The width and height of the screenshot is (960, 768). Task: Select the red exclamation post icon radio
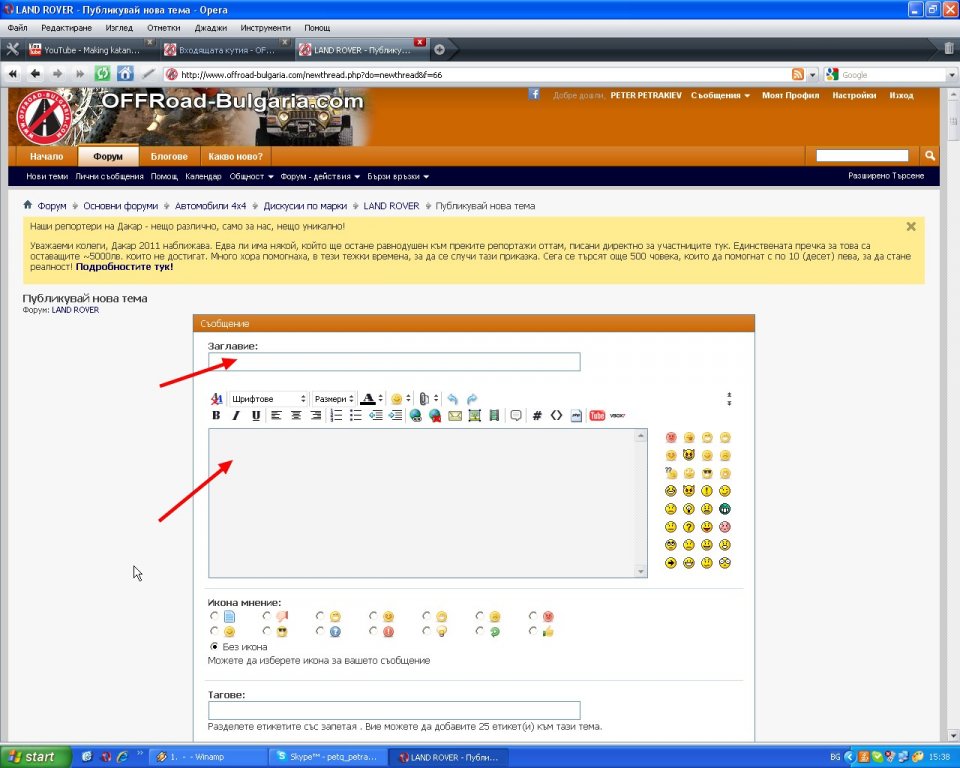click(x=373, y=631)
